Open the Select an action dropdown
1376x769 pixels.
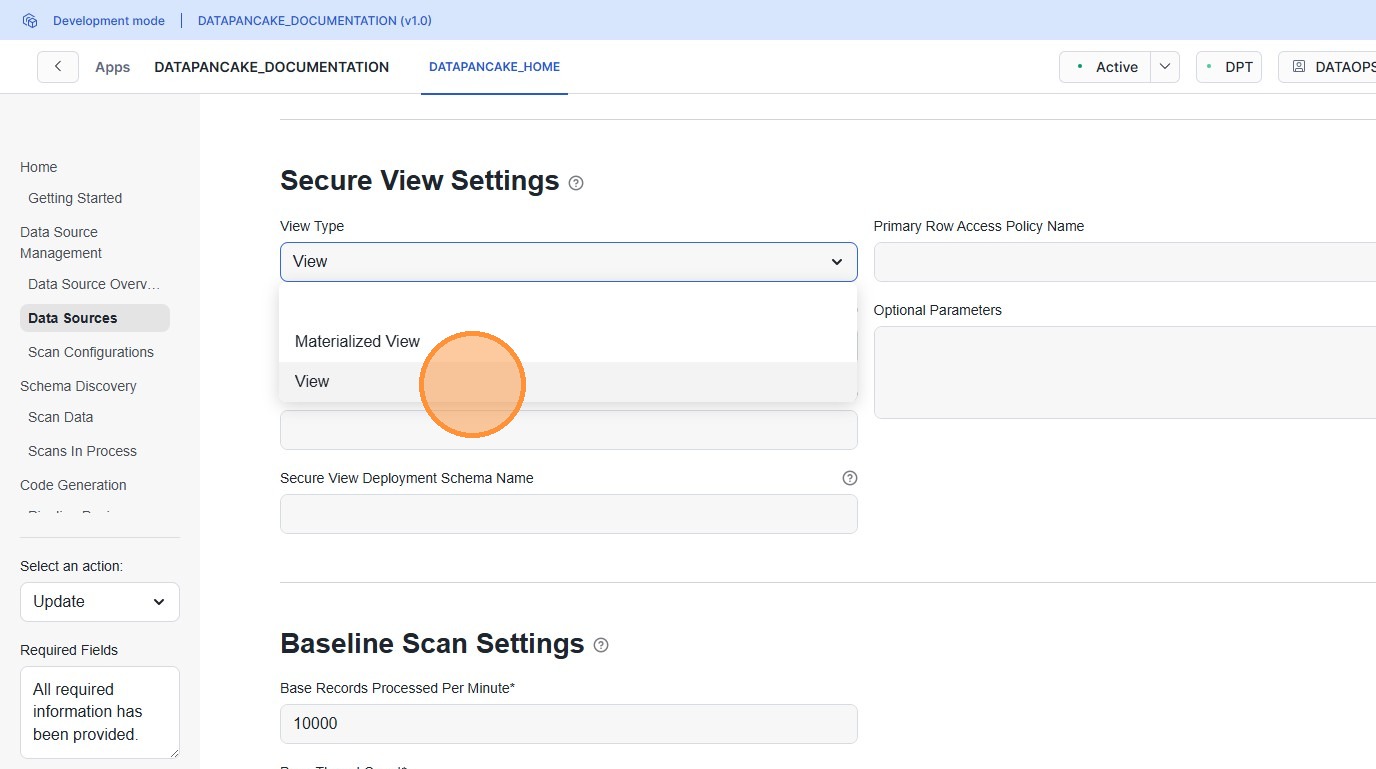click(100, 602)
